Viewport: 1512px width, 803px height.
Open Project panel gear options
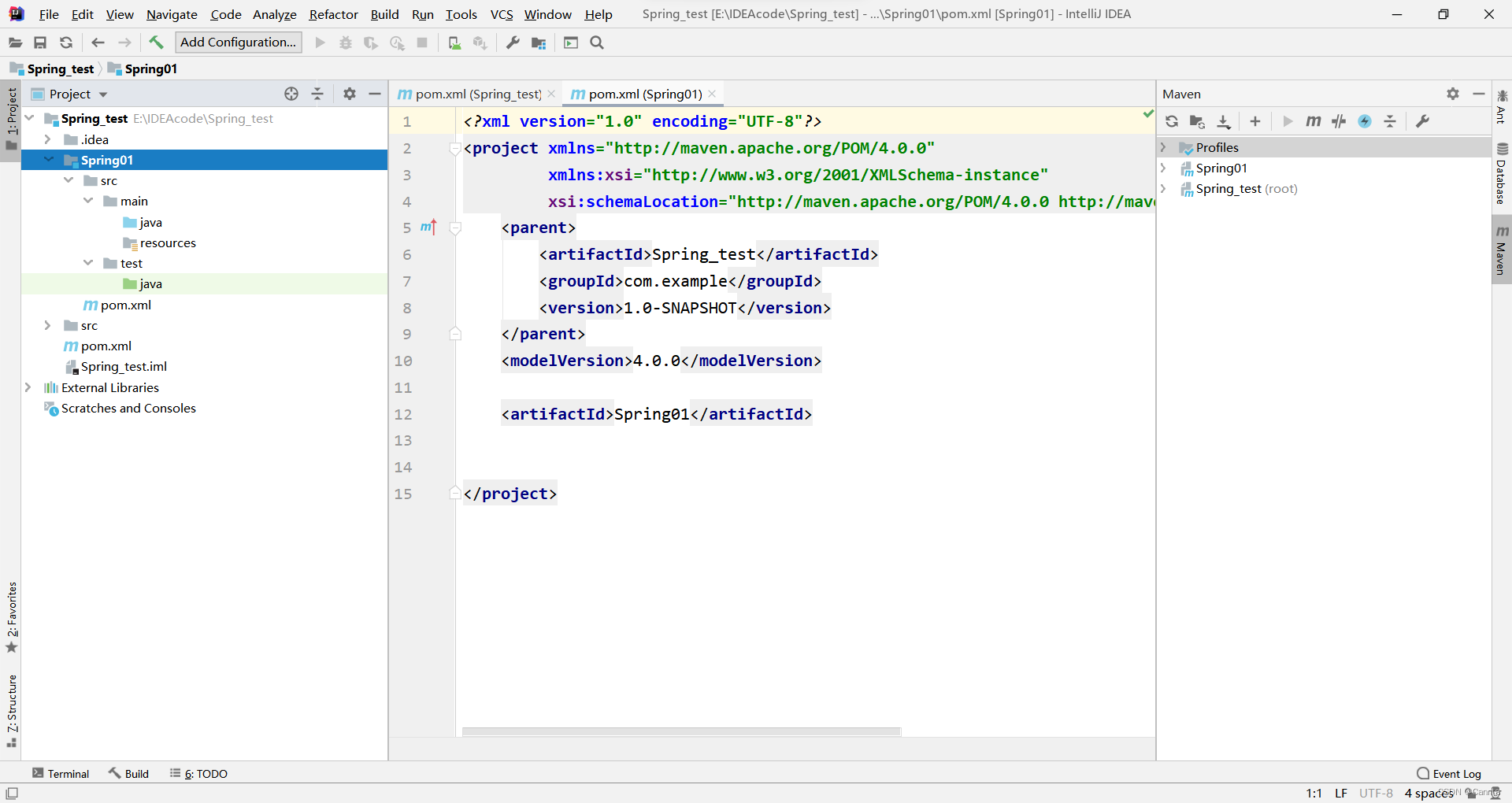350,94
